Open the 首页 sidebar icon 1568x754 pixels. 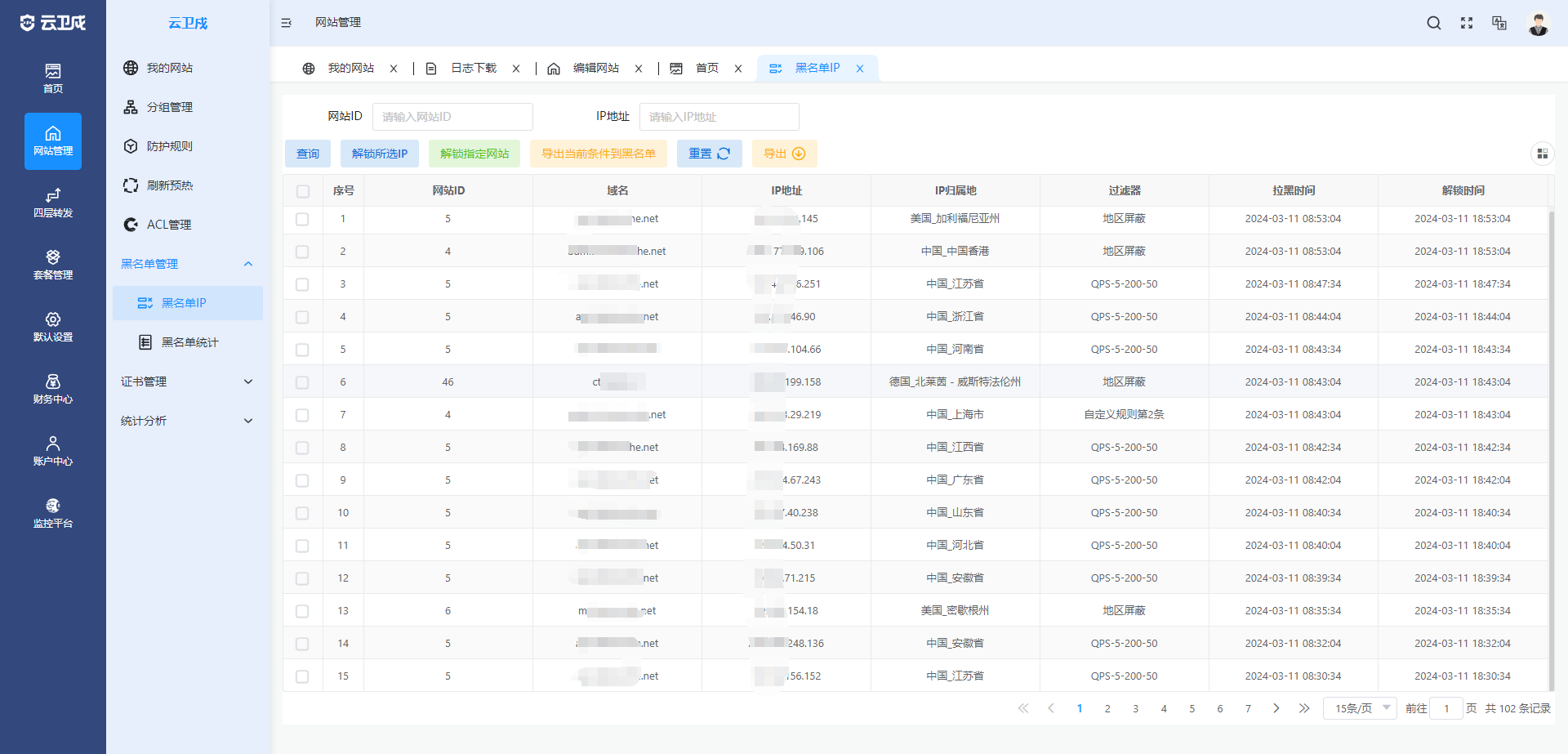tap(53, 78)
